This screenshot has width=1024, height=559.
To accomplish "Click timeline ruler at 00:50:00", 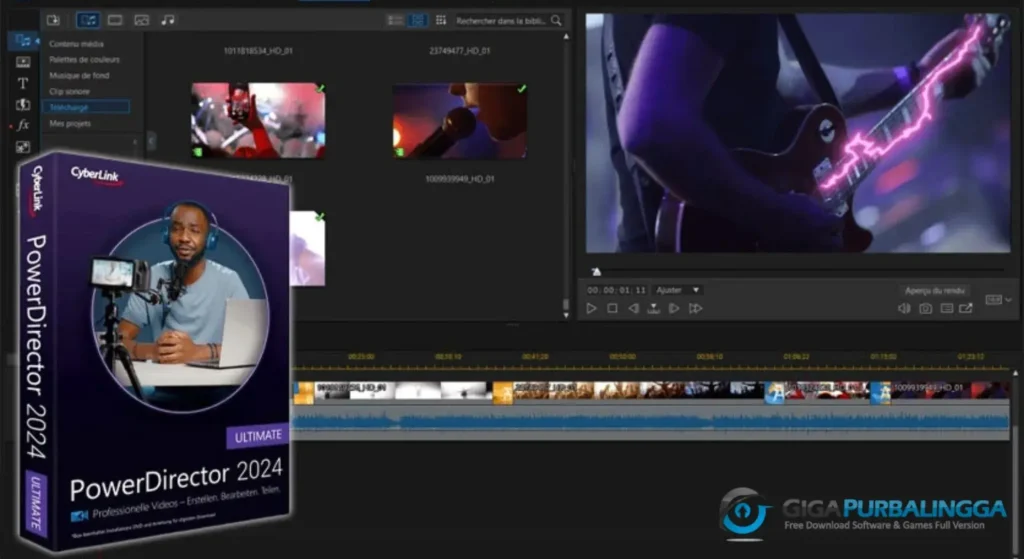I will [x=622, y=357].
